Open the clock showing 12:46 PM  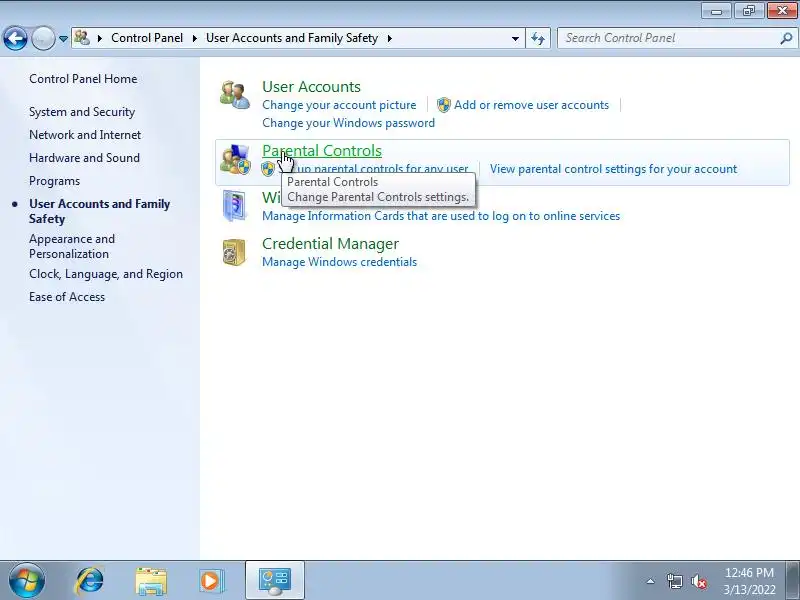click(x=749, y=581)
